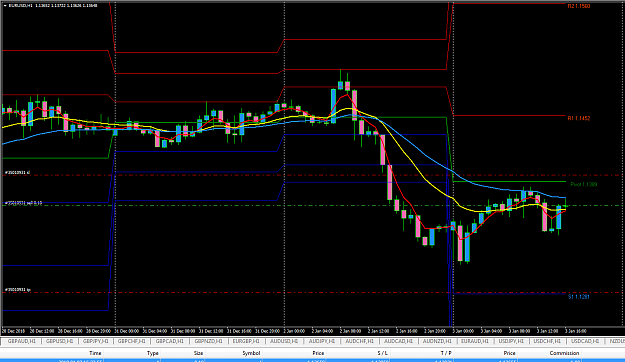Select the 'sell 0.10' order entry line label
The width and height of the screenshot is (625, 362).
[x=23, y=203]
